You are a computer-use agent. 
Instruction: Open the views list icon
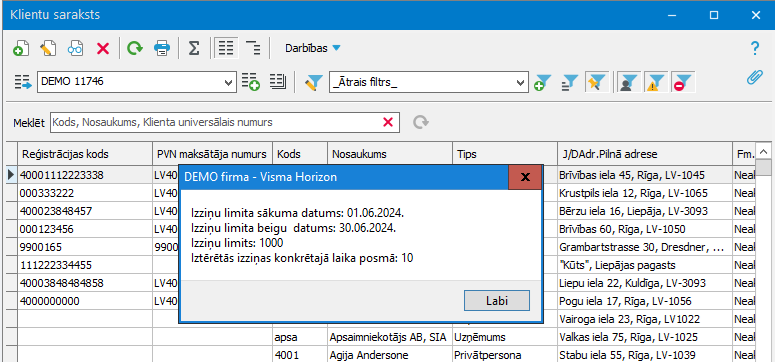[278, 82]
